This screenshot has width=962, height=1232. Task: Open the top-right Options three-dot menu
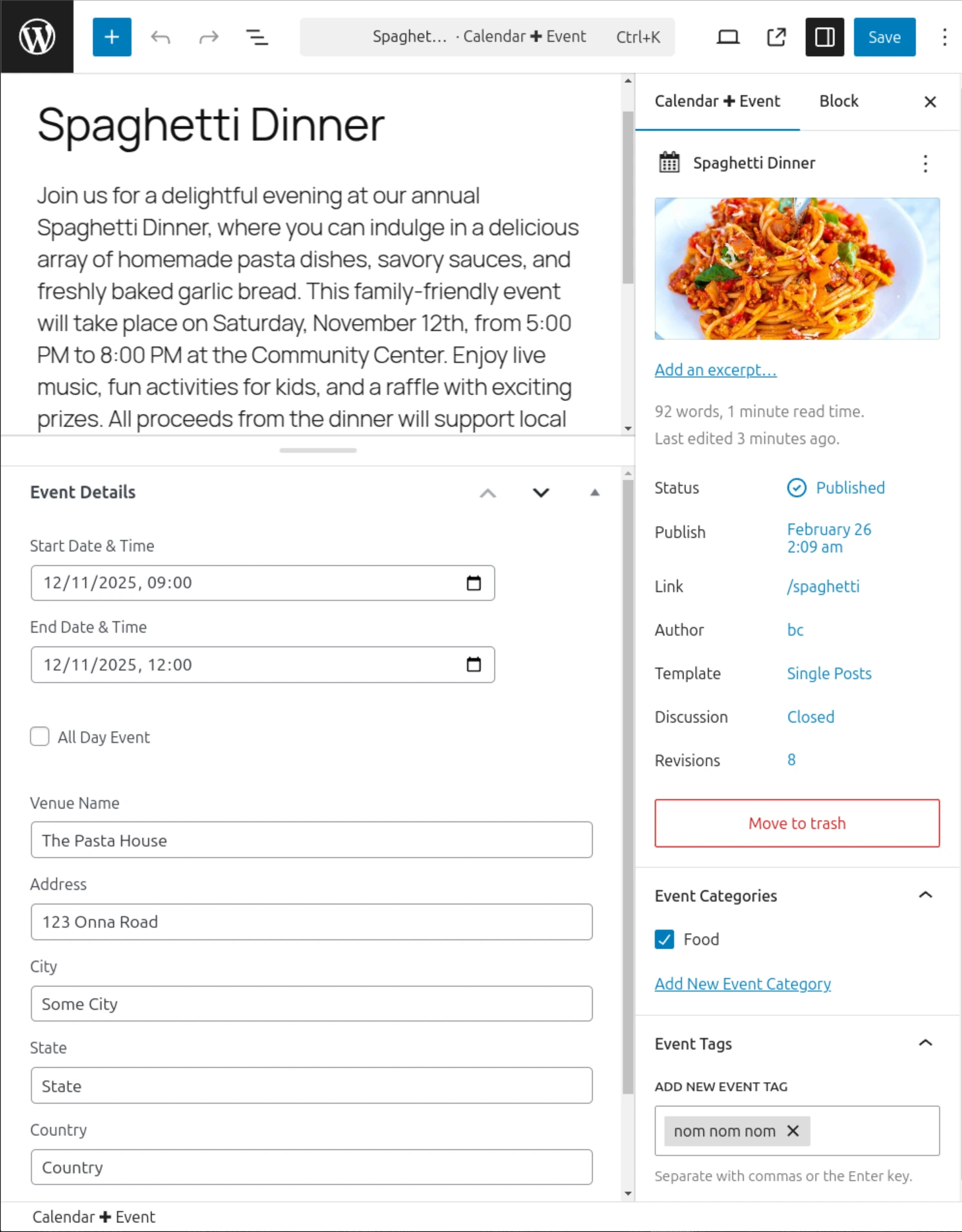pos(944,37)
